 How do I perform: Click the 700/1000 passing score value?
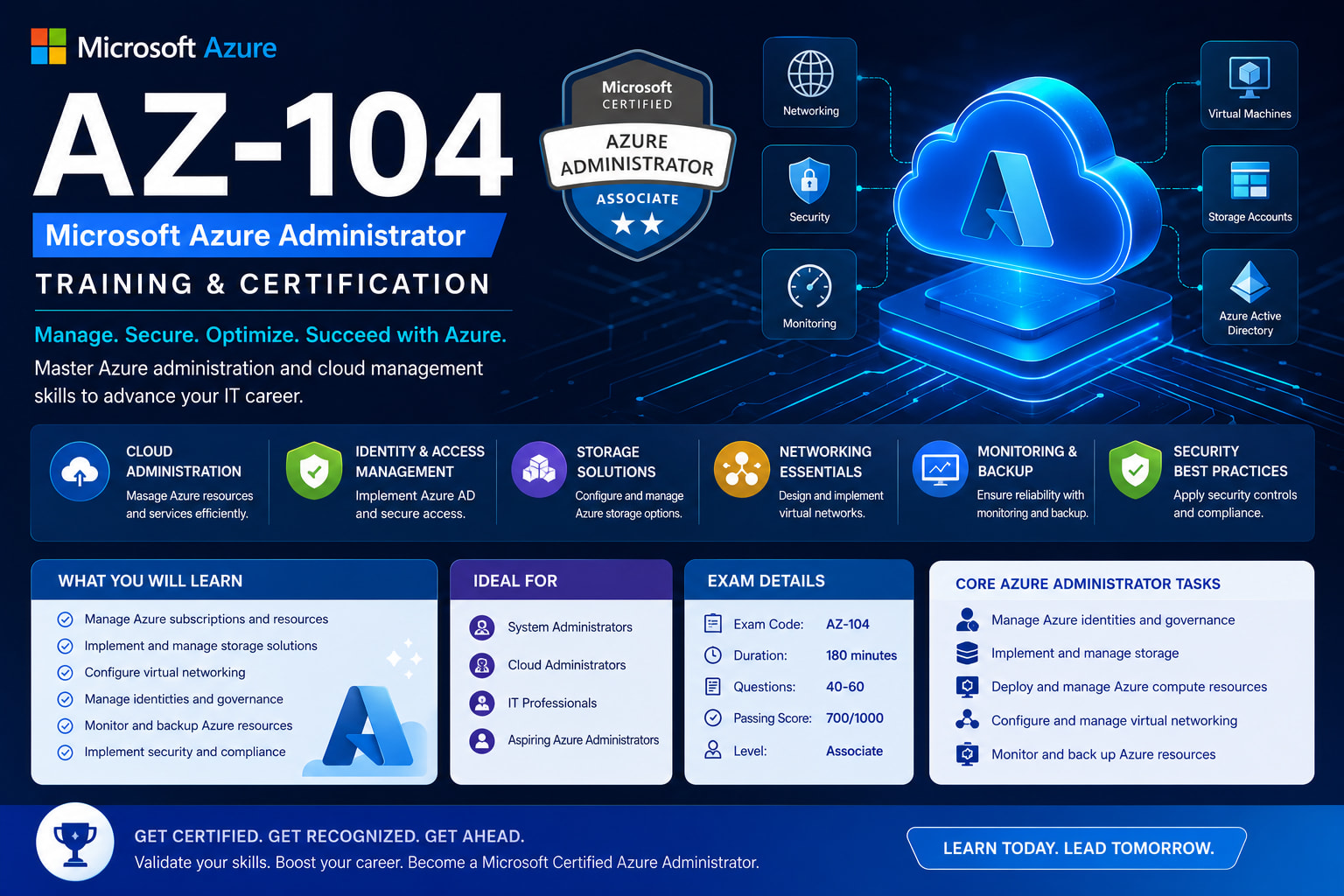click(x=855, y=718)
